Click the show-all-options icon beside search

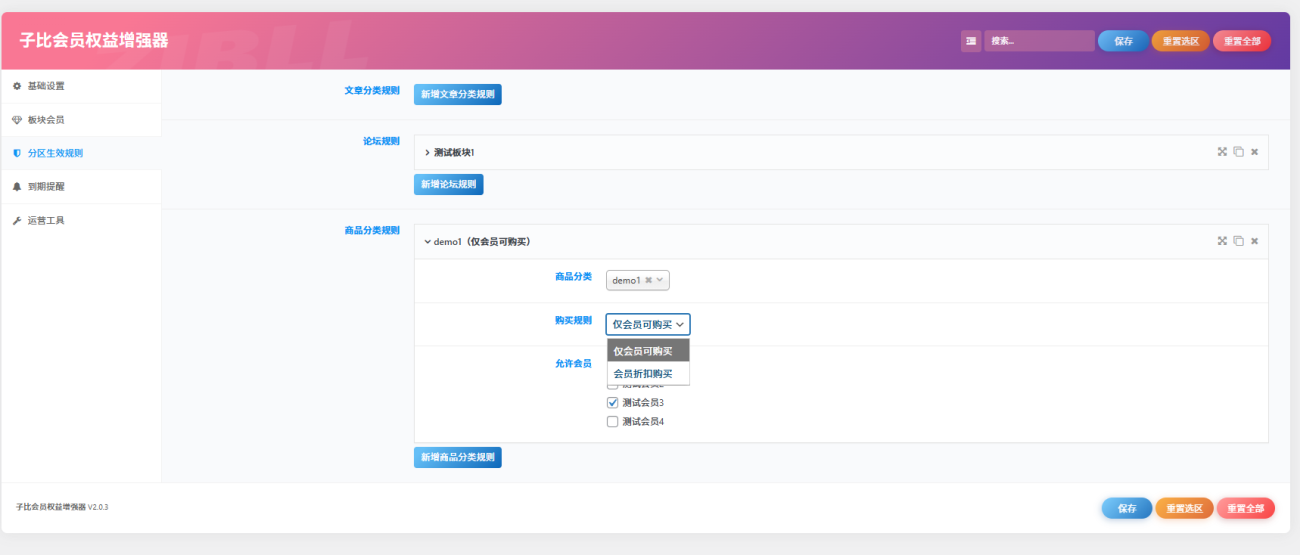click(971, 41)
